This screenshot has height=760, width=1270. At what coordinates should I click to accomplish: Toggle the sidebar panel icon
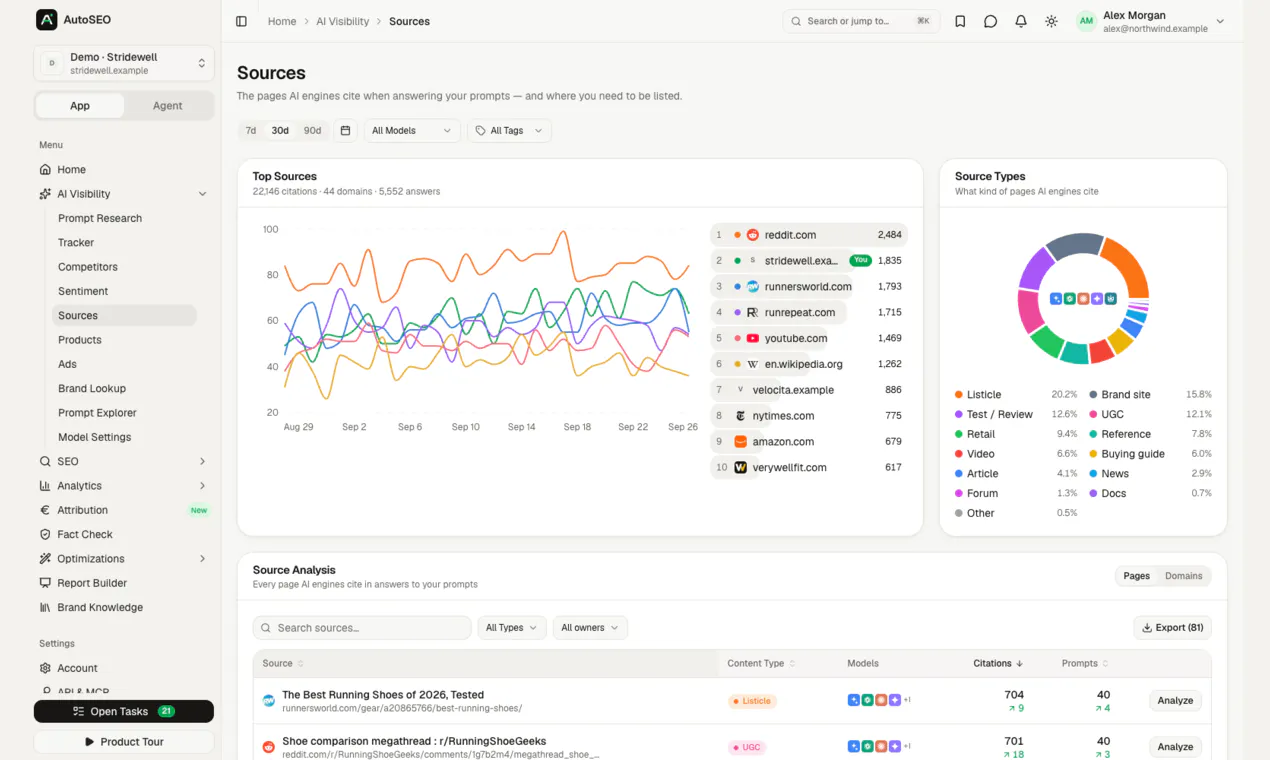click(241, 21)
